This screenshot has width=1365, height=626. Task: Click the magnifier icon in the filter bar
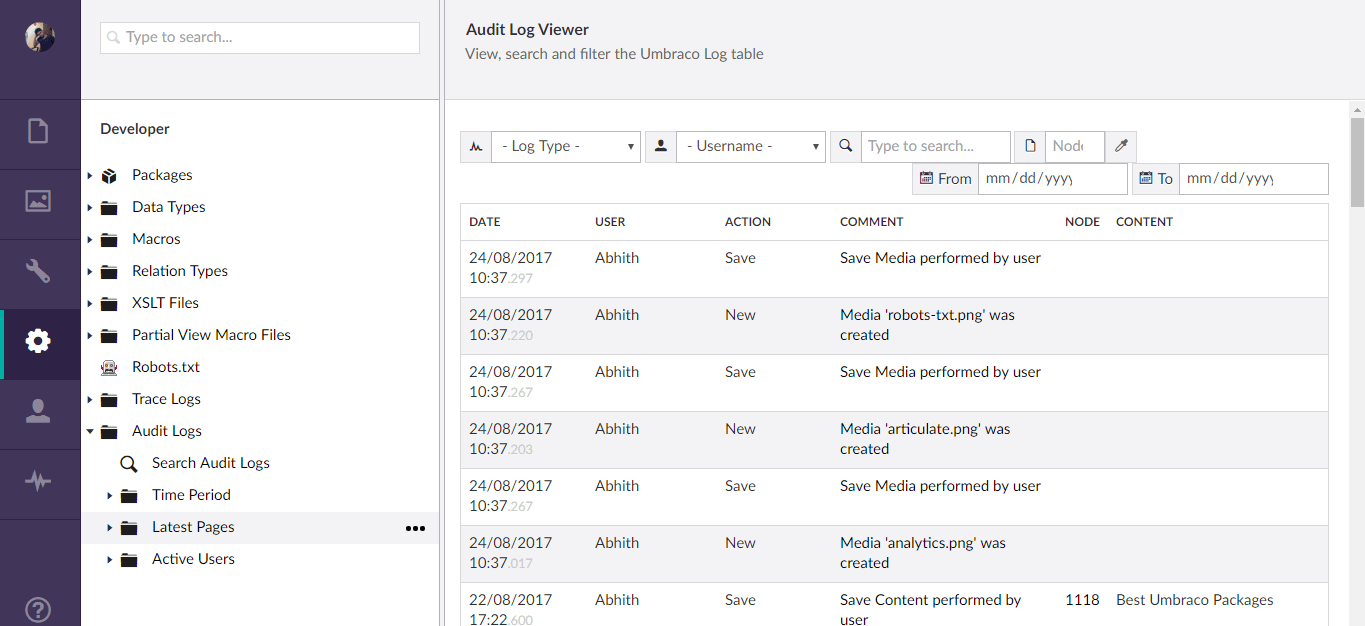845,146
